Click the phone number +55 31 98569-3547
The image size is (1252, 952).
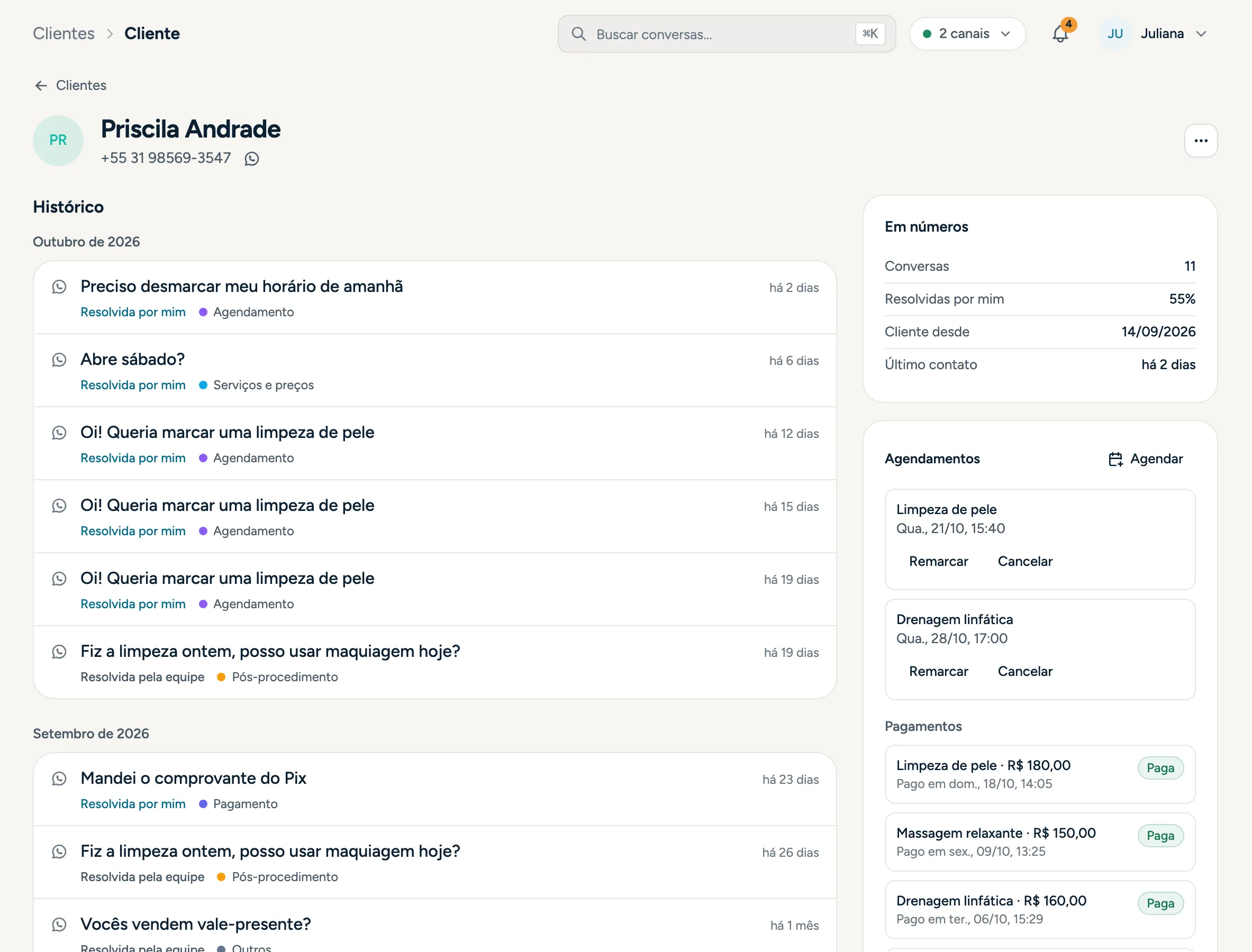(x=166, y=158)
